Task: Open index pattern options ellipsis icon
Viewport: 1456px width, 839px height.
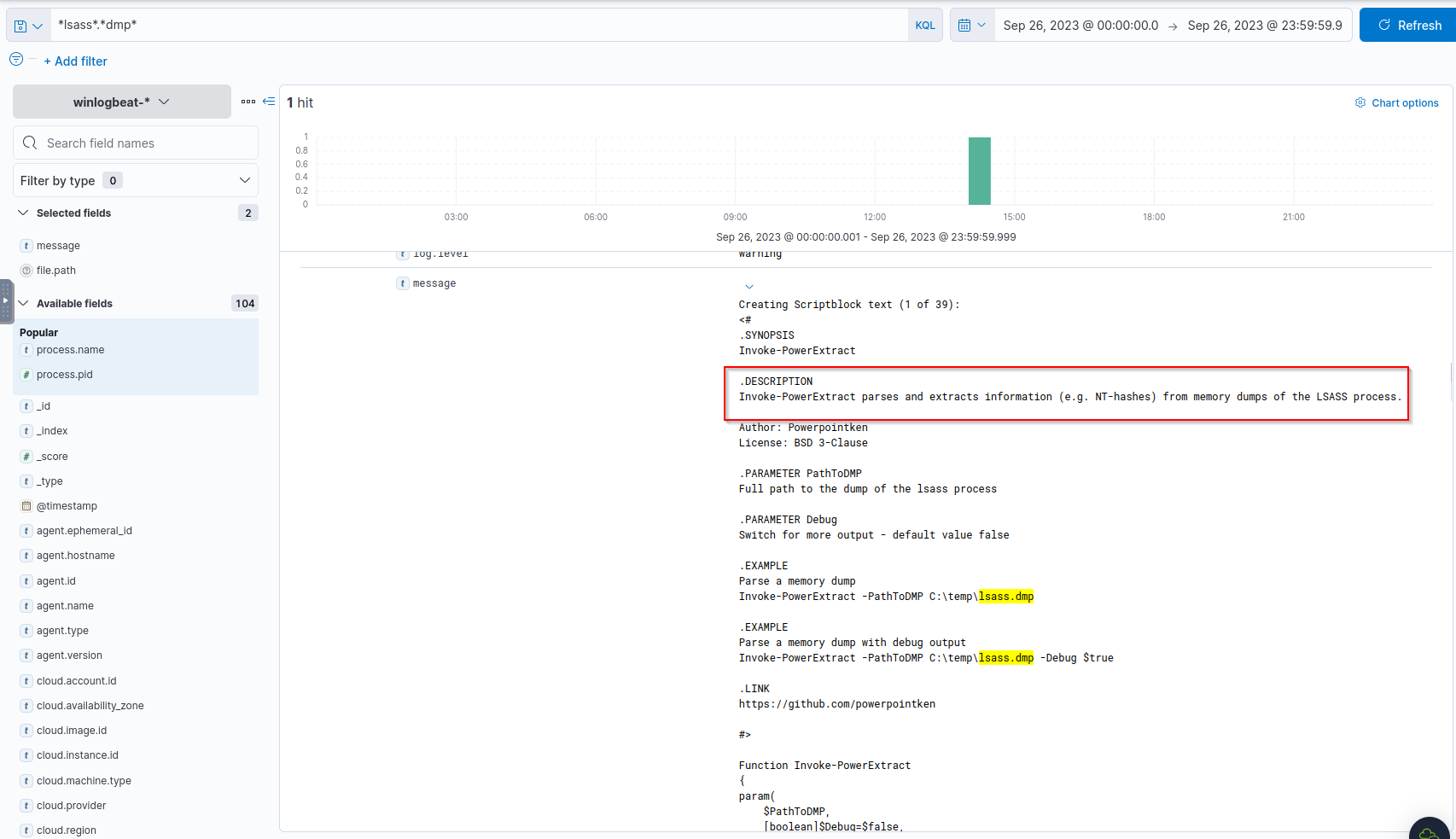Action: click(248, 102)
